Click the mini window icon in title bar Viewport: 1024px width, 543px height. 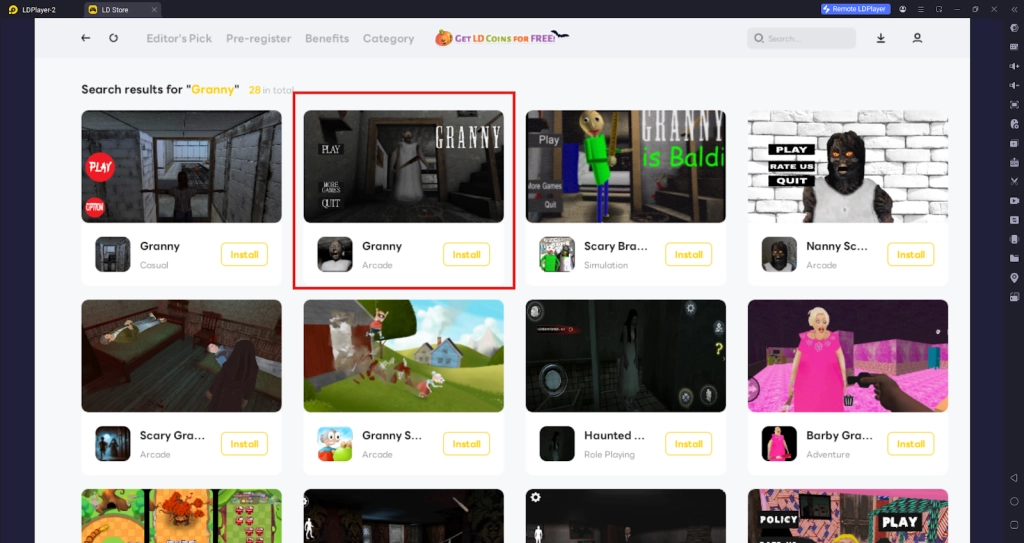point(939,9)
